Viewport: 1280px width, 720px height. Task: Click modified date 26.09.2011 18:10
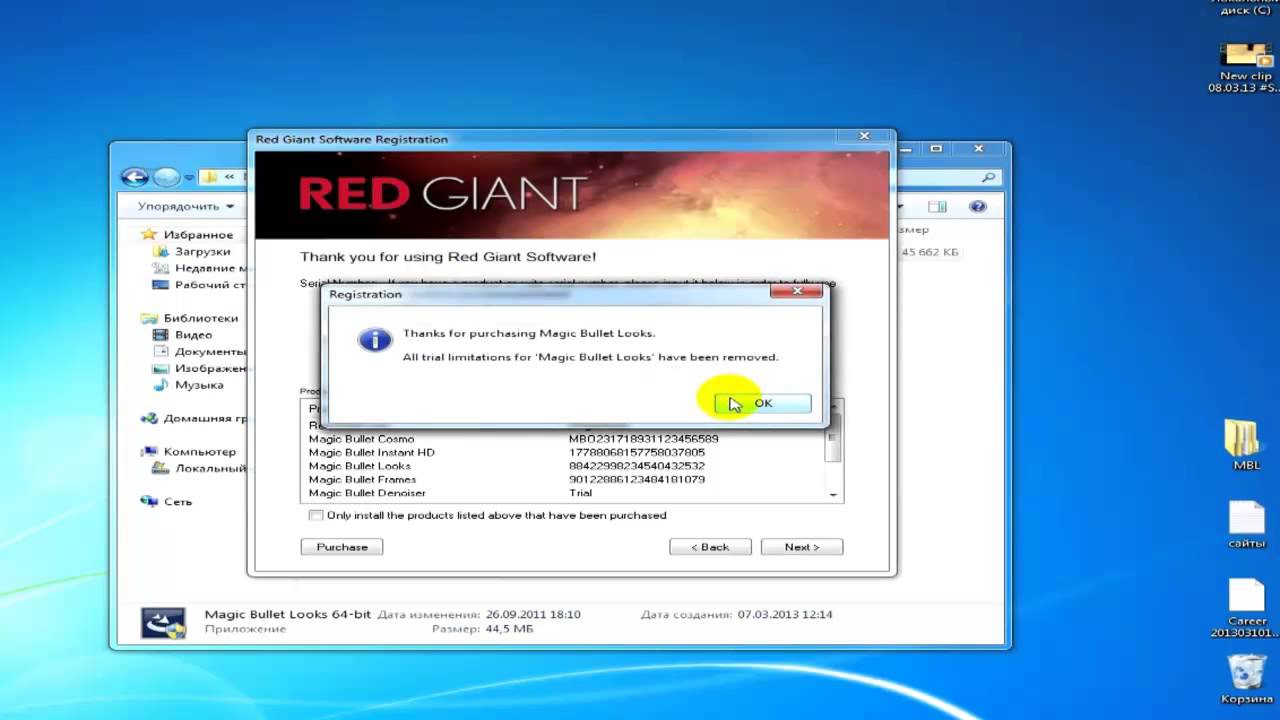533,614
